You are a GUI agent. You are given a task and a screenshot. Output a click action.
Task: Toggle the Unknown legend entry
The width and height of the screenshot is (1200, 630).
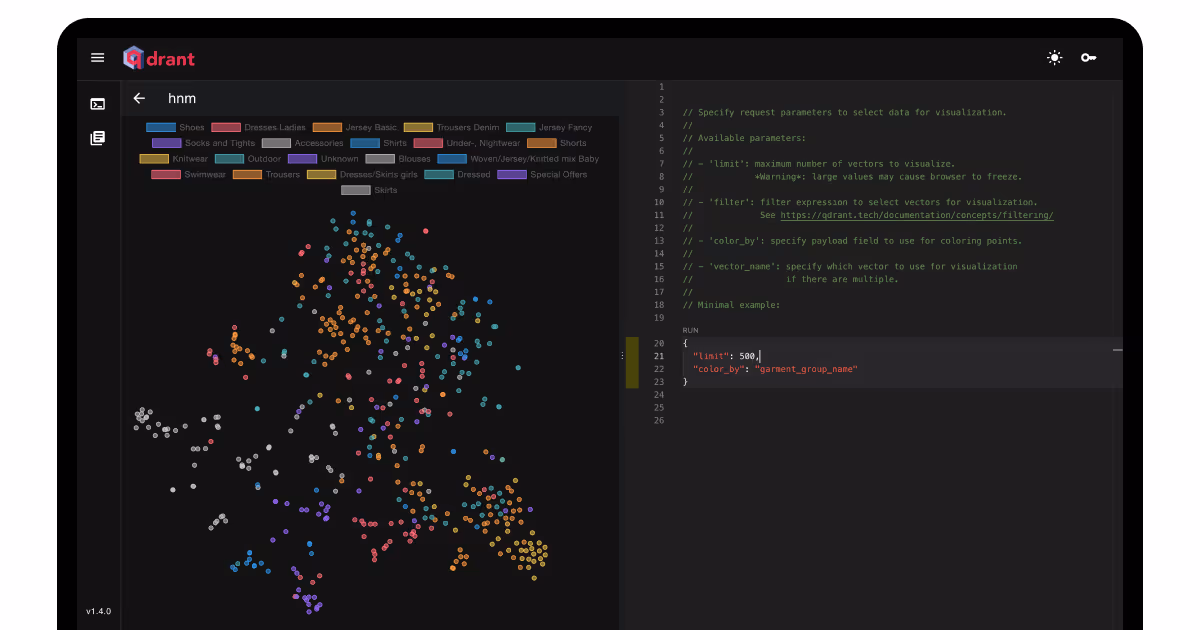[x=323, y=159]
